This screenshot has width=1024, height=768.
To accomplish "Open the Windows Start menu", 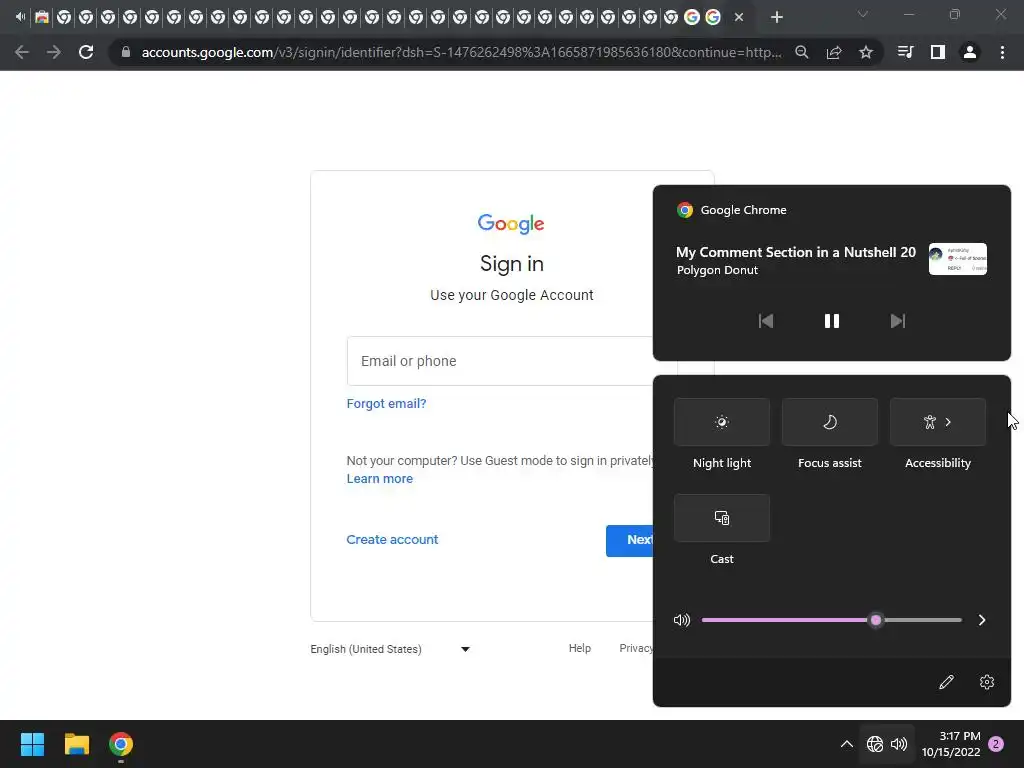I will point(32,744).
